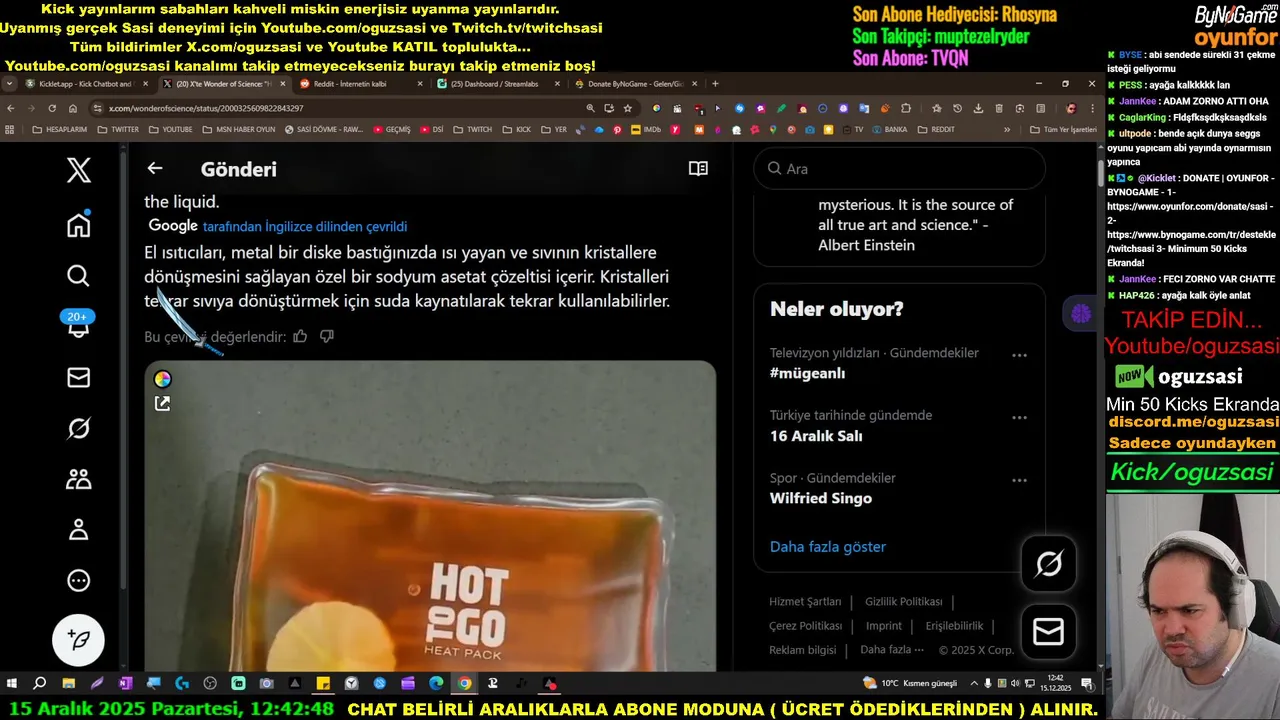Open a new browser tab

714,84
